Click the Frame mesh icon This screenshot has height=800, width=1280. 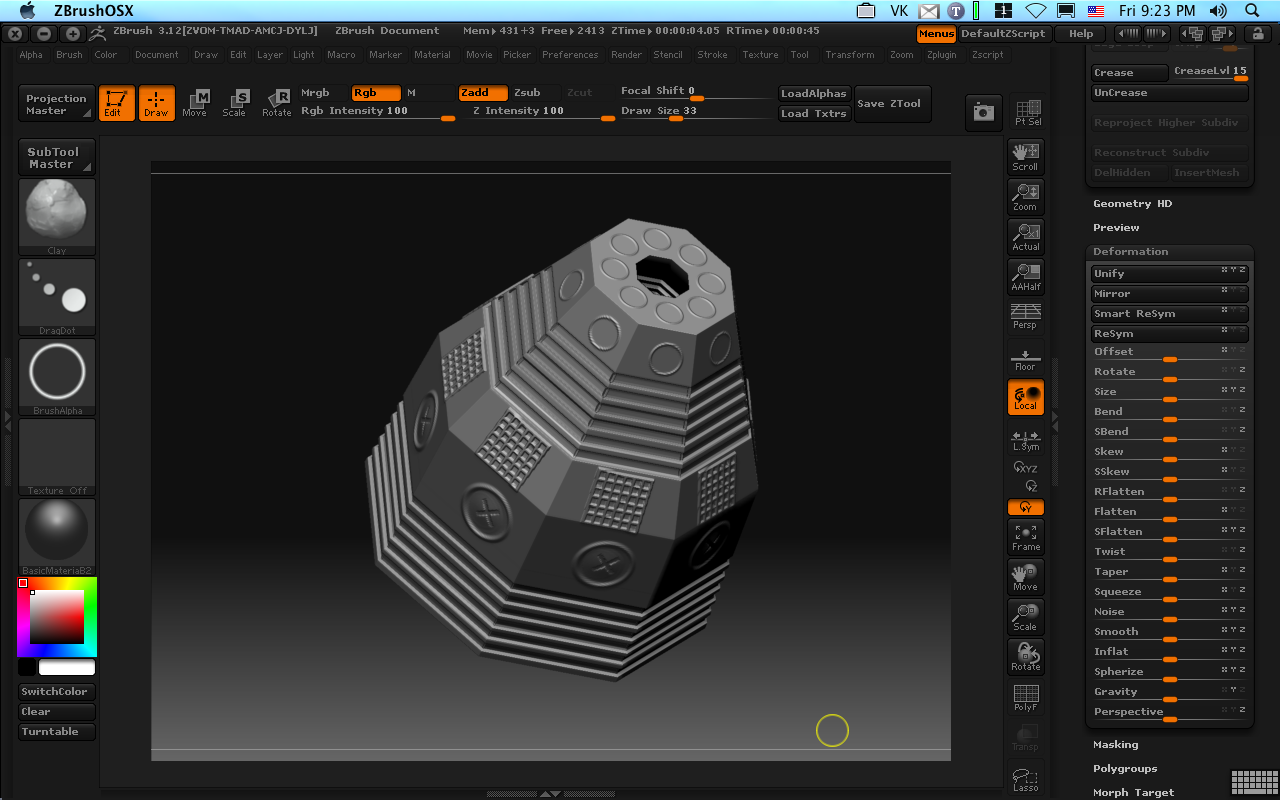[1025, 537]
